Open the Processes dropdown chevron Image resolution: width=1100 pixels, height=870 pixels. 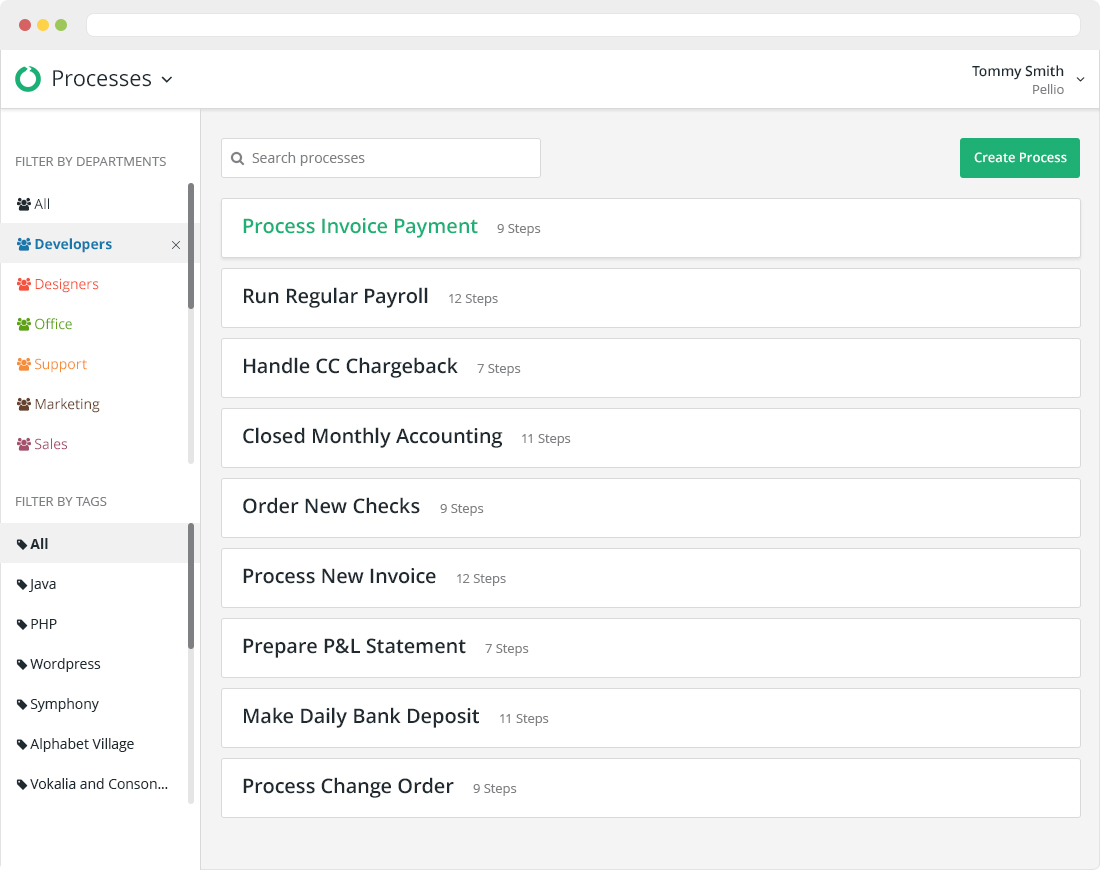[x=167, y=79]
